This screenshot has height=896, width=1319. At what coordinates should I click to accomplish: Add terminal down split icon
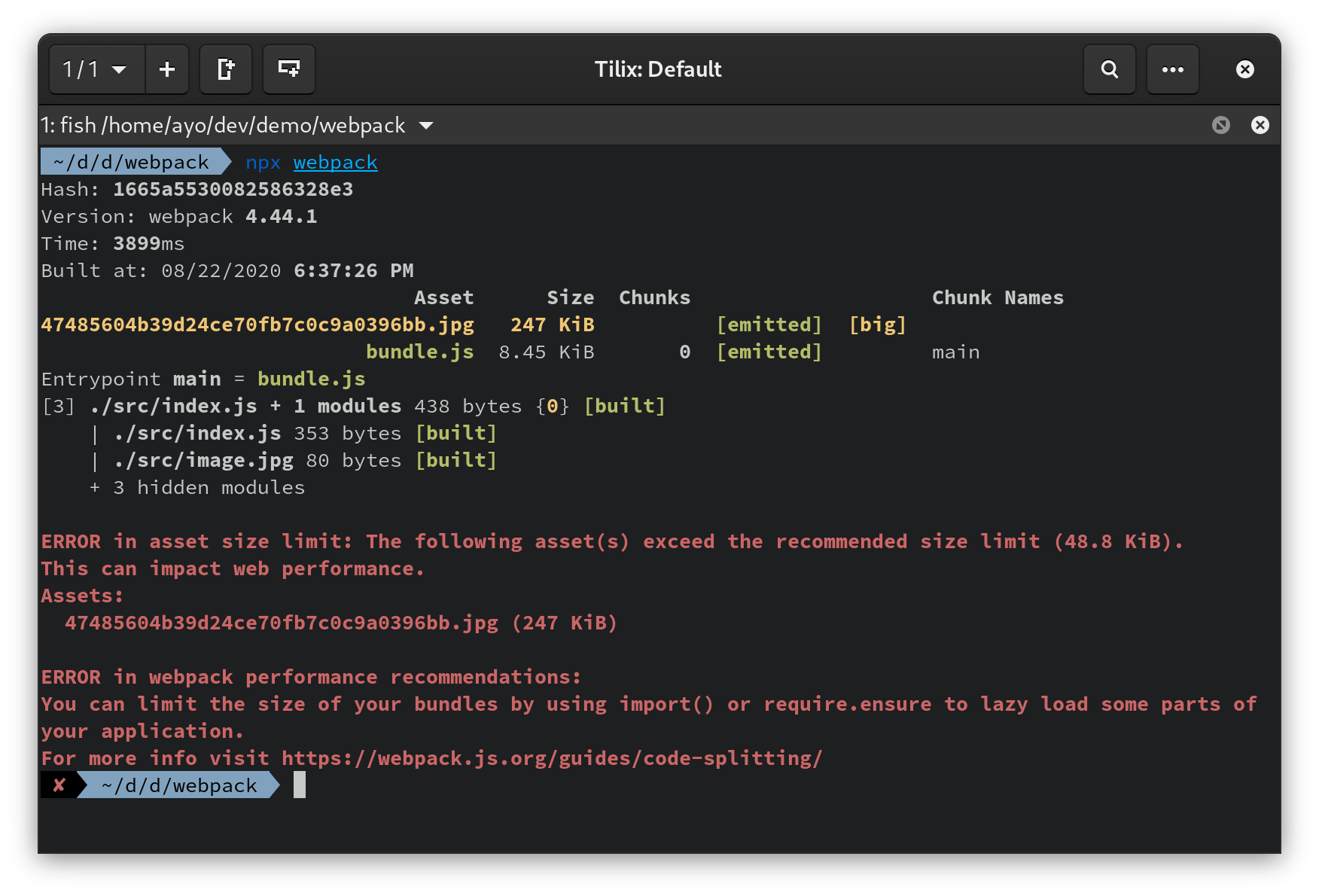(x=289, y=69)
